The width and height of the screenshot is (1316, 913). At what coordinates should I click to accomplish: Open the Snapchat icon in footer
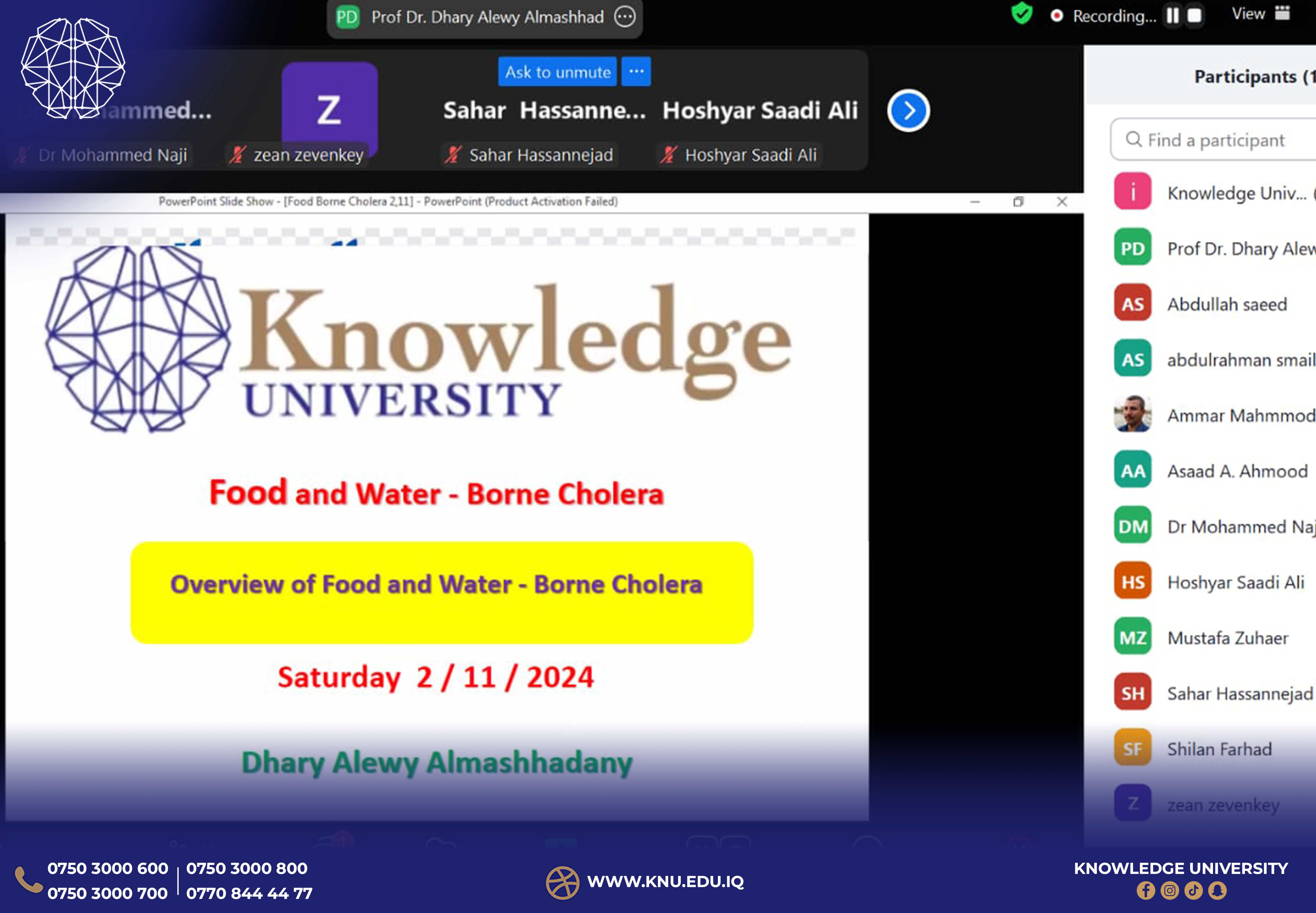pyautogui.click(x=1218, y=890)
